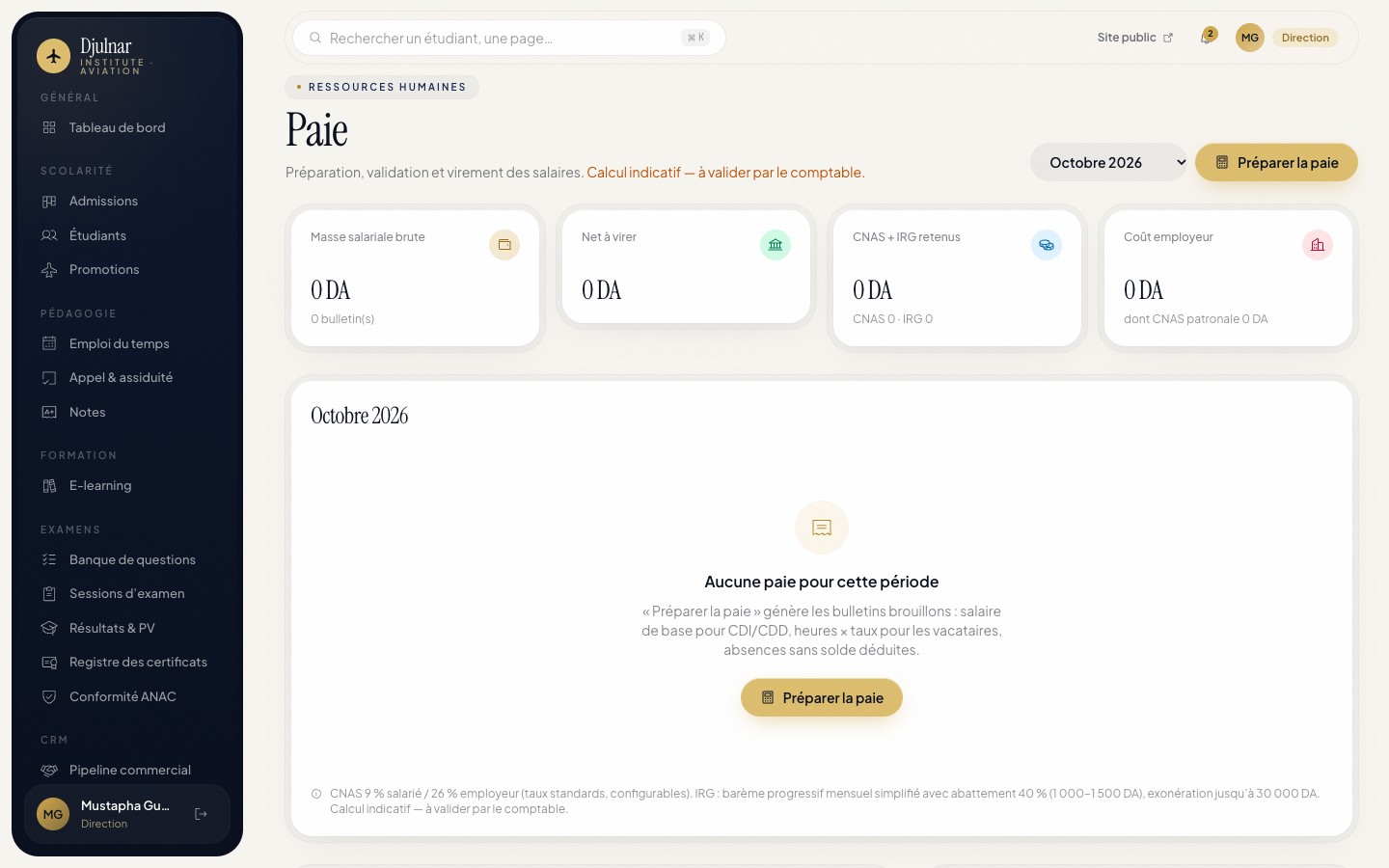The image size is (1389, 868).
Task: Open Banque de questions
Action: coord(127,559)
